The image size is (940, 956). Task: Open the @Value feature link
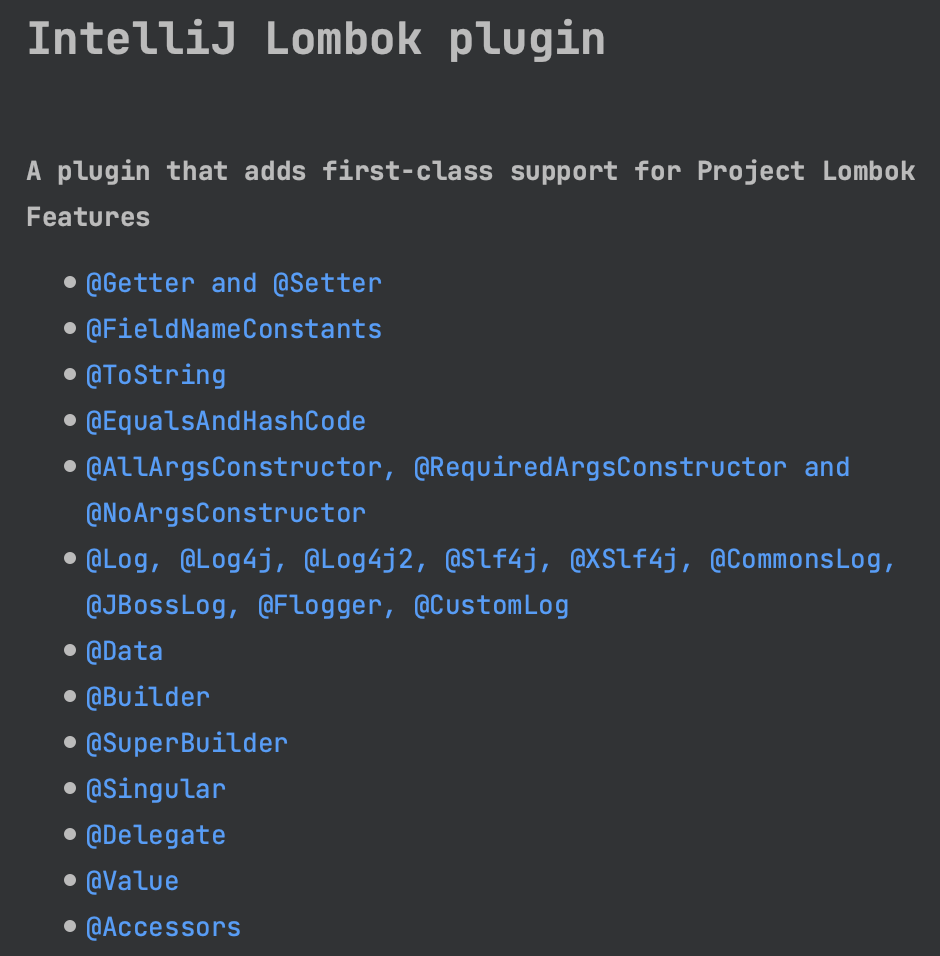133,882
